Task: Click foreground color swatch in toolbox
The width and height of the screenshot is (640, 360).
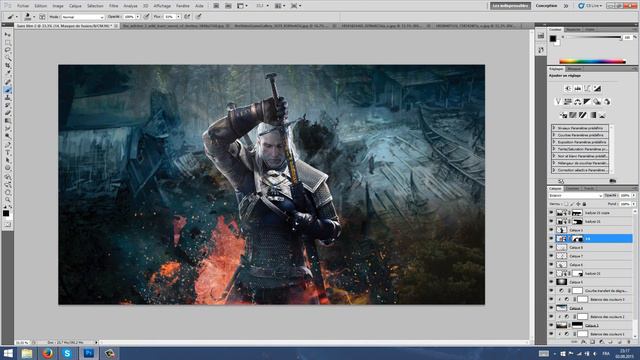Action: pyautogui.click(x=6, y=213)
